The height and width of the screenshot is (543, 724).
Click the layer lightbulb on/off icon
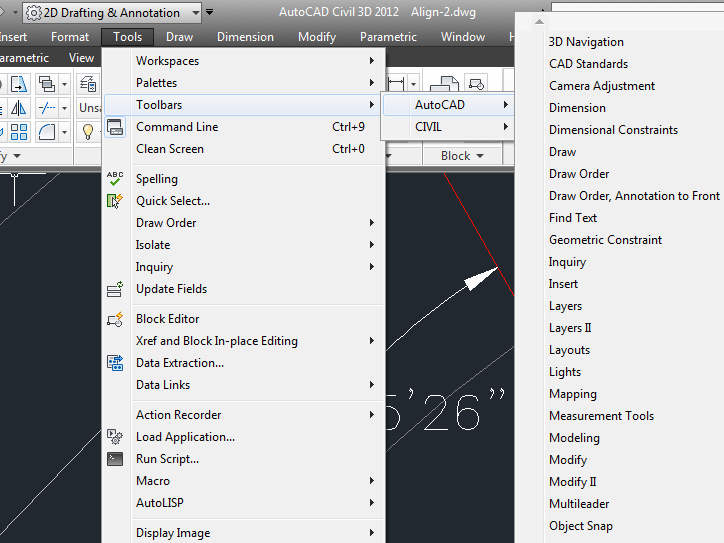click(88, 132)
